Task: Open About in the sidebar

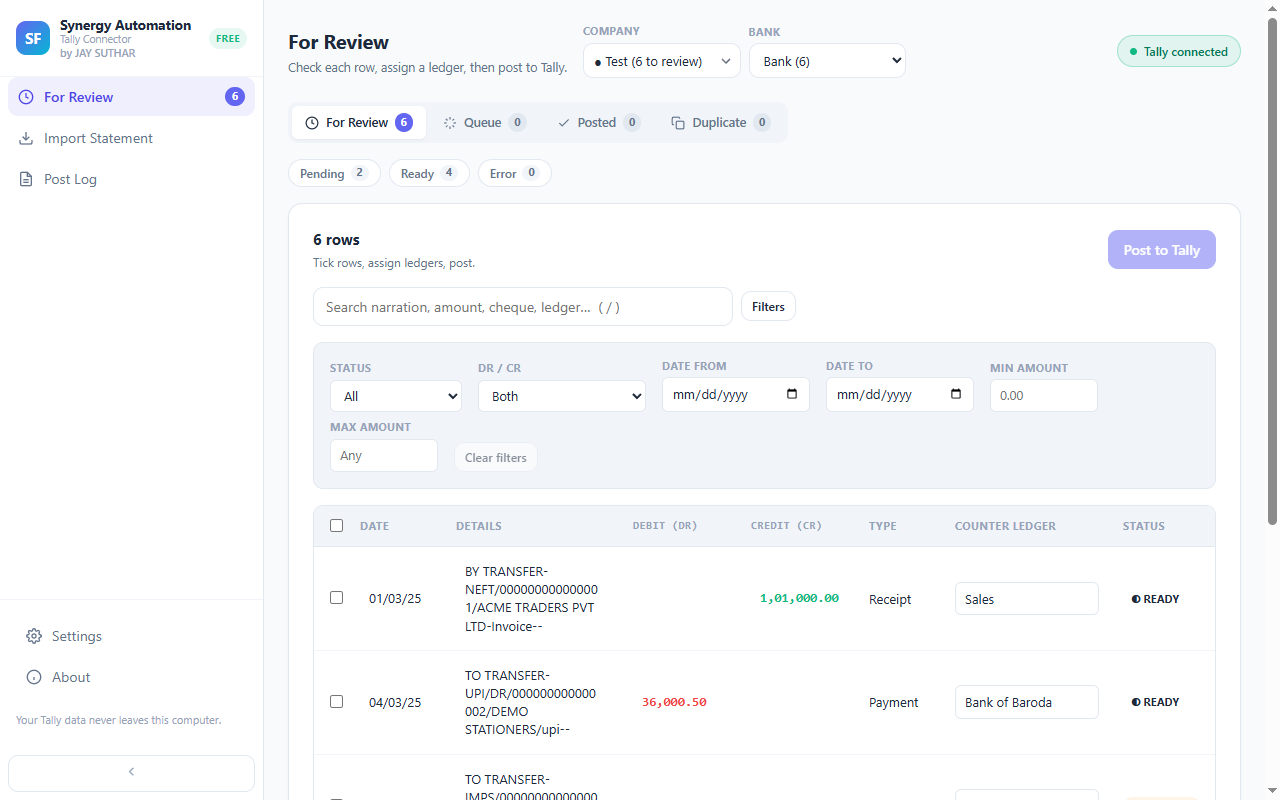Action: (x=131, y=677)
